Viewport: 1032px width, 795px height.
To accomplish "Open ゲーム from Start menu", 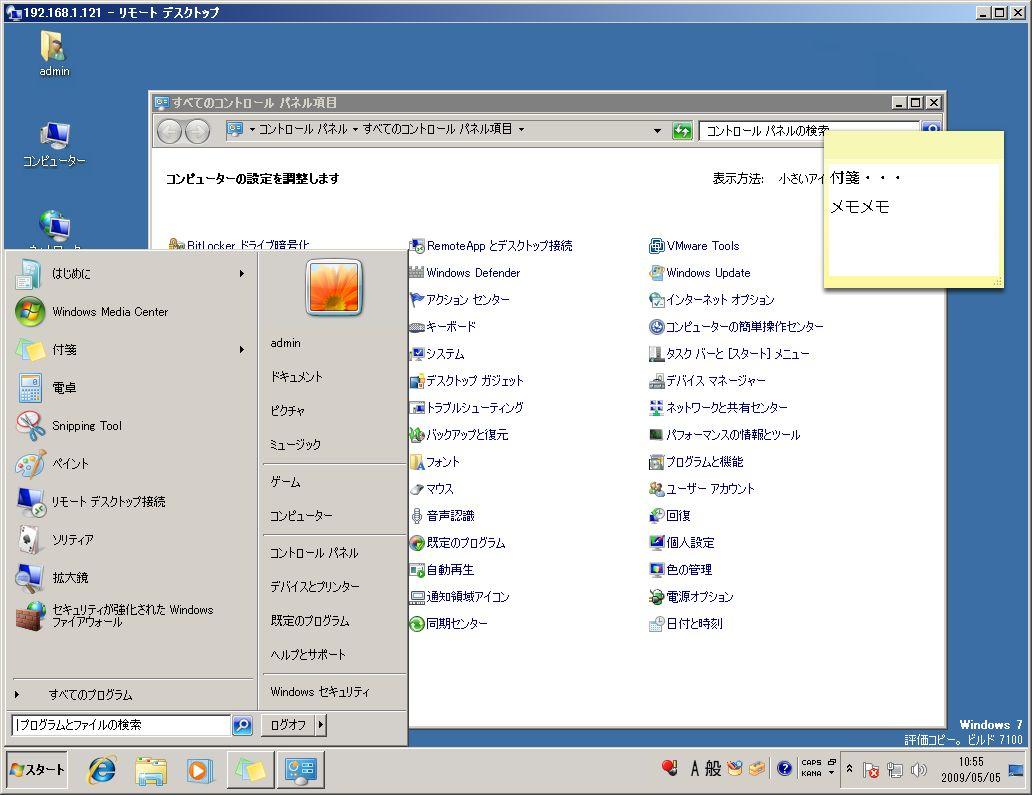I will point(285,482).
